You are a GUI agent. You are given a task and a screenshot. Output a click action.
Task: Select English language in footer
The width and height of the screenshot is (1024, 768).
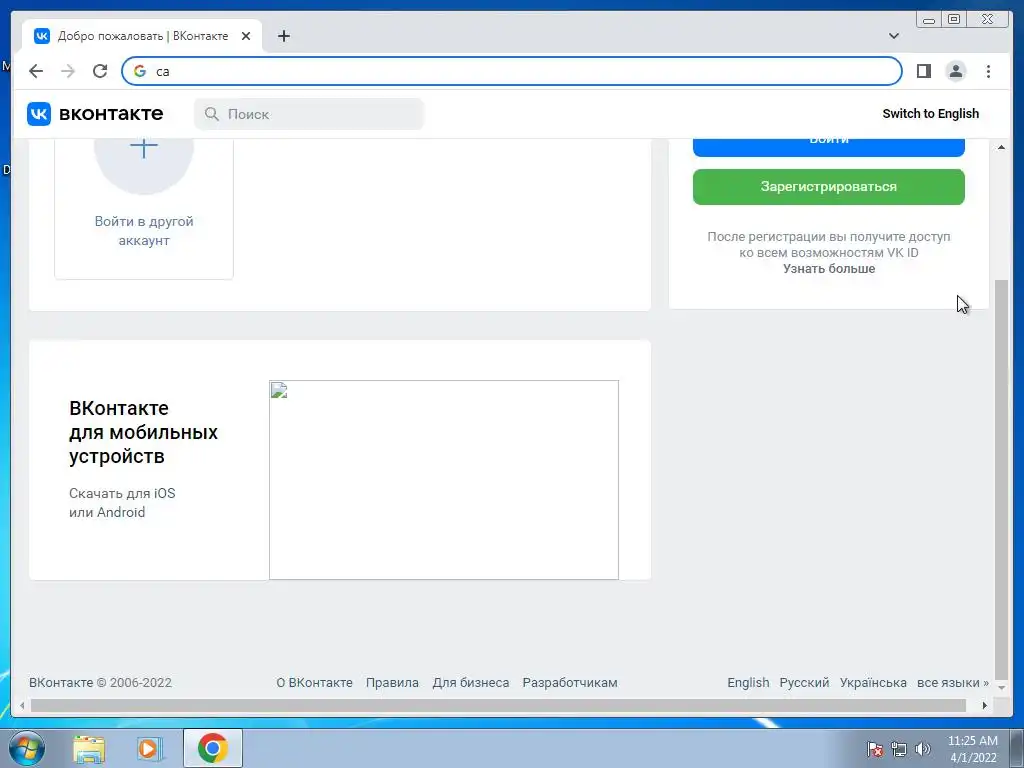point(748,682)
